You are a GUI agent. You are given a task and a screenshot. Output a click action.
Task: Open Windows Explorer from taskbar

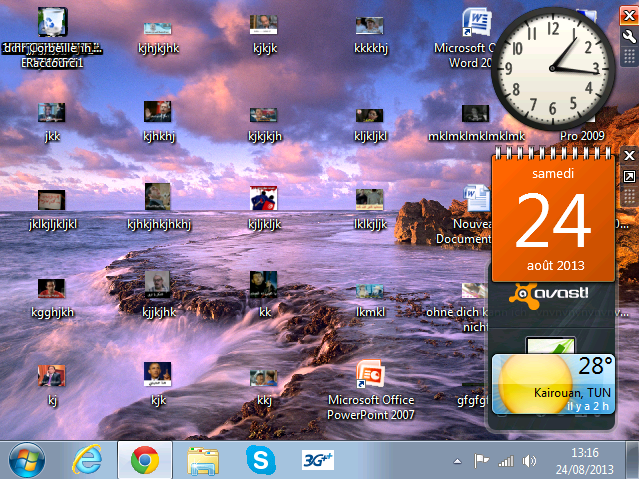(203, 461)
